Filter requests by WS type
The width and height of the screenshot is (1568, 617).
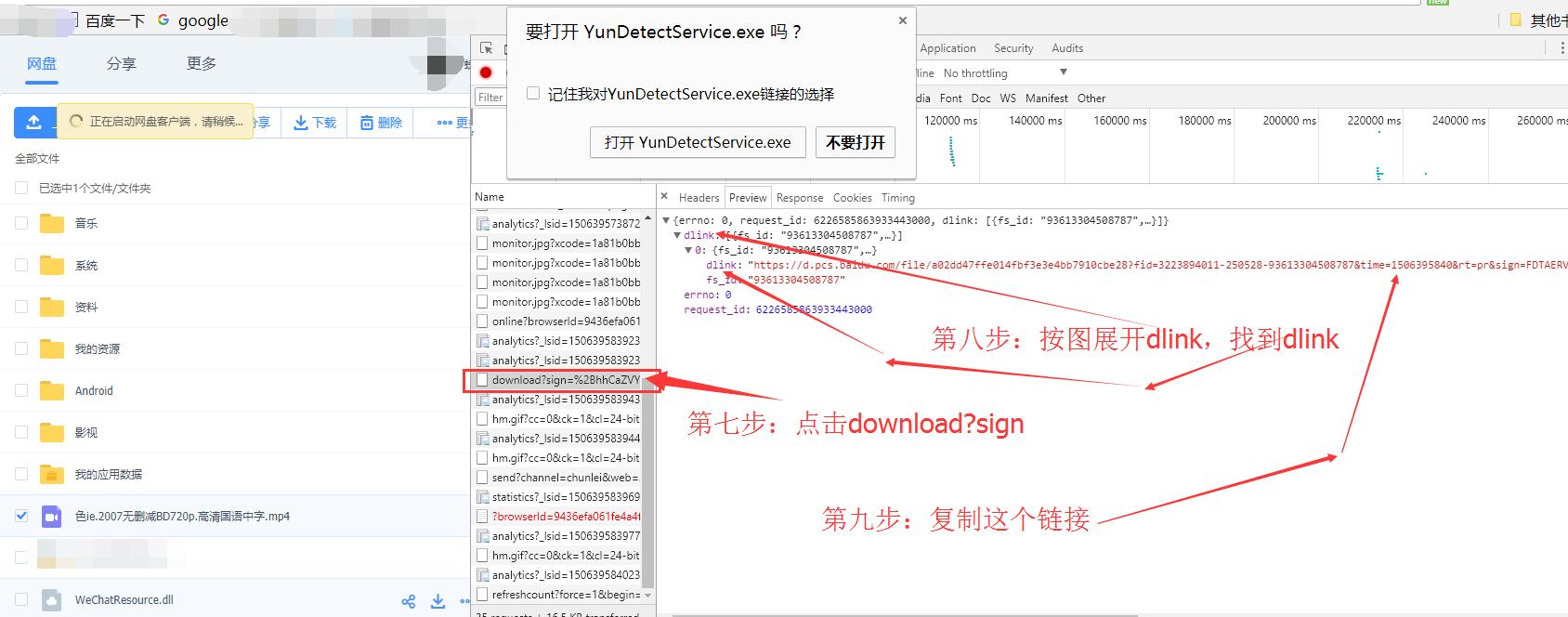[x=1008, y=98]
